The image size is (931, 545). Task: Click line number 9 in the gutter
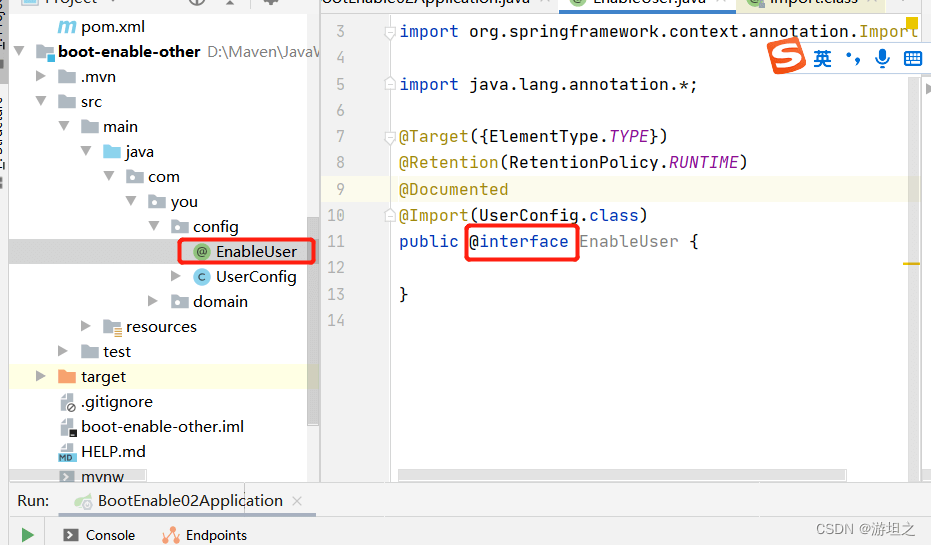click(340, 189)
